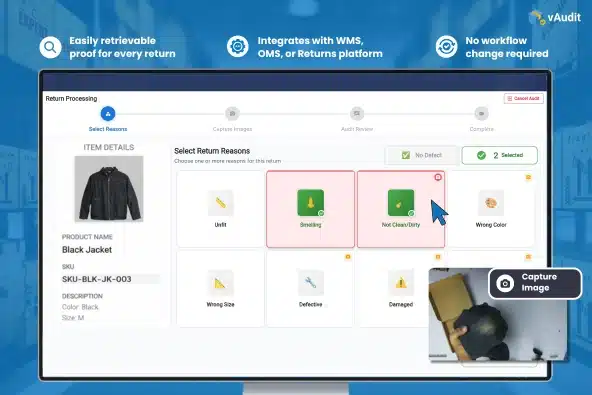592x395 pixels.
Task: Choose the Wrong Color reason card
Action: (x=491, y=209)
